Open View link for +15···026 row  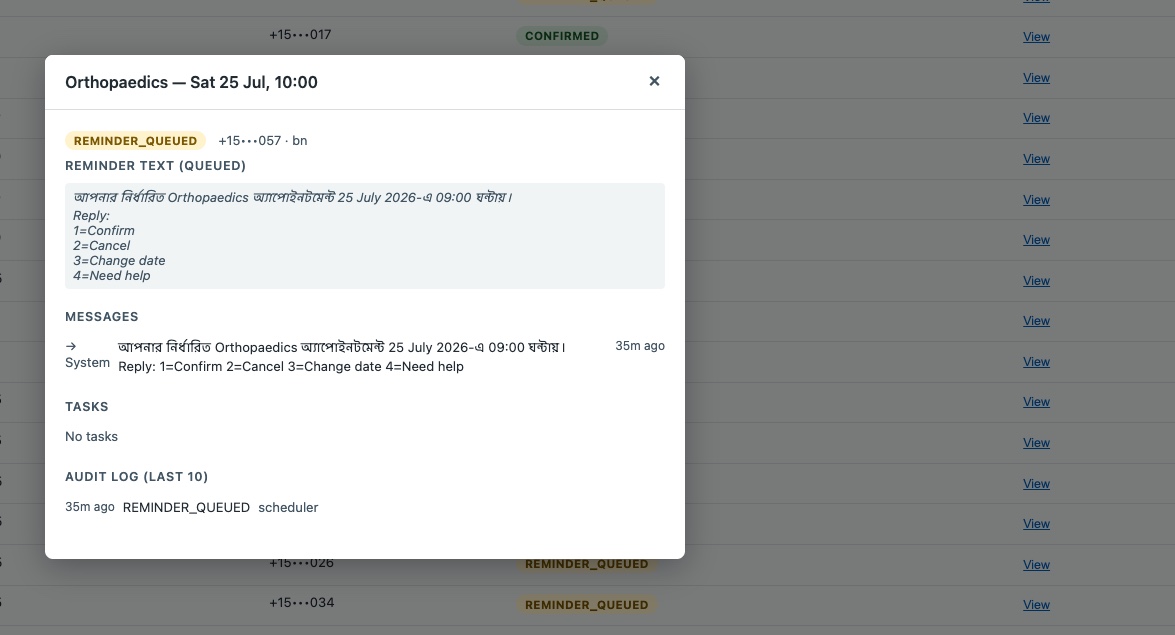point(1036,565)
